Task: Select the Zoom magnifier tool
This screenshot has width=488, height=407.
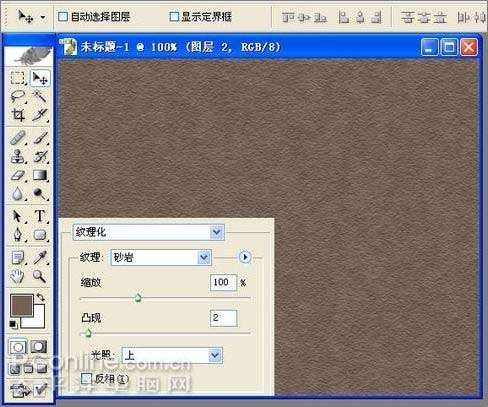Action: pyautogui.click(x=40, y=276)
